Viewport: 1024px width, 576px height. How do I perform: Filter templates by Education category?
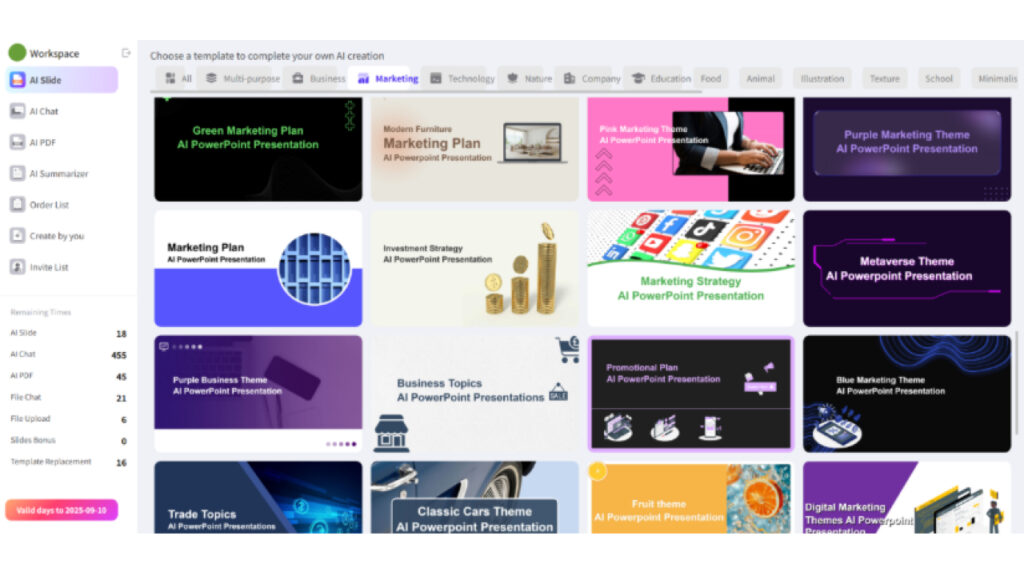click(x=660, y=79)
